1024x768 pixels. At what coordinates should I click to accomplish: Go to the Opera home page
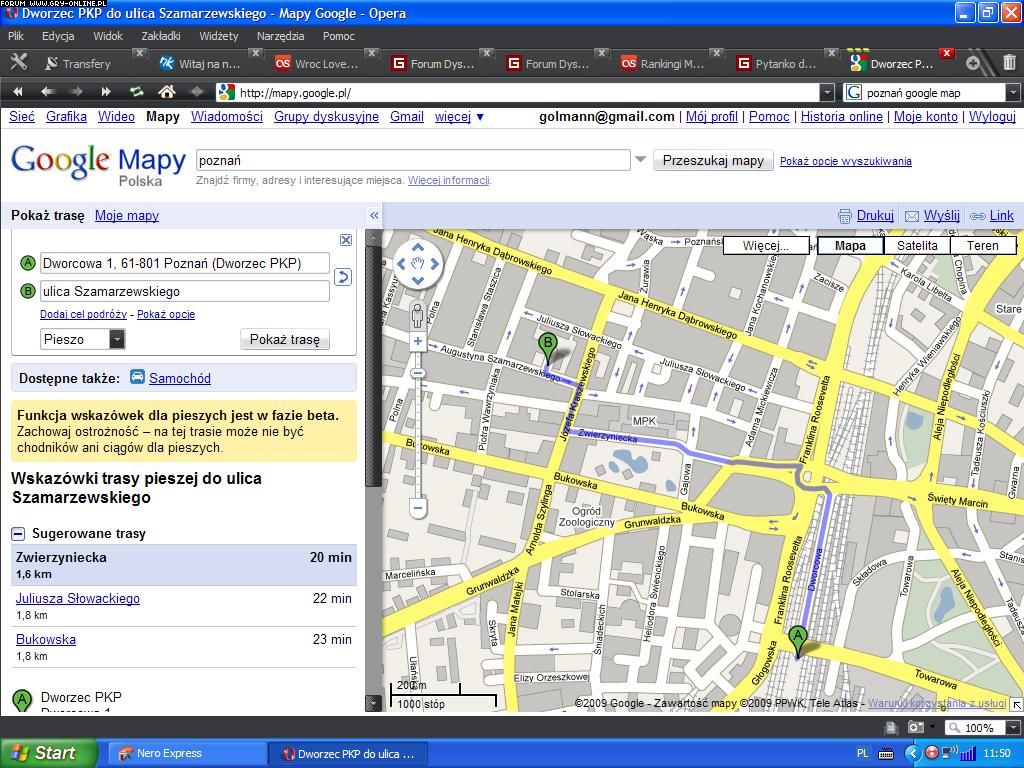[167, 92]
